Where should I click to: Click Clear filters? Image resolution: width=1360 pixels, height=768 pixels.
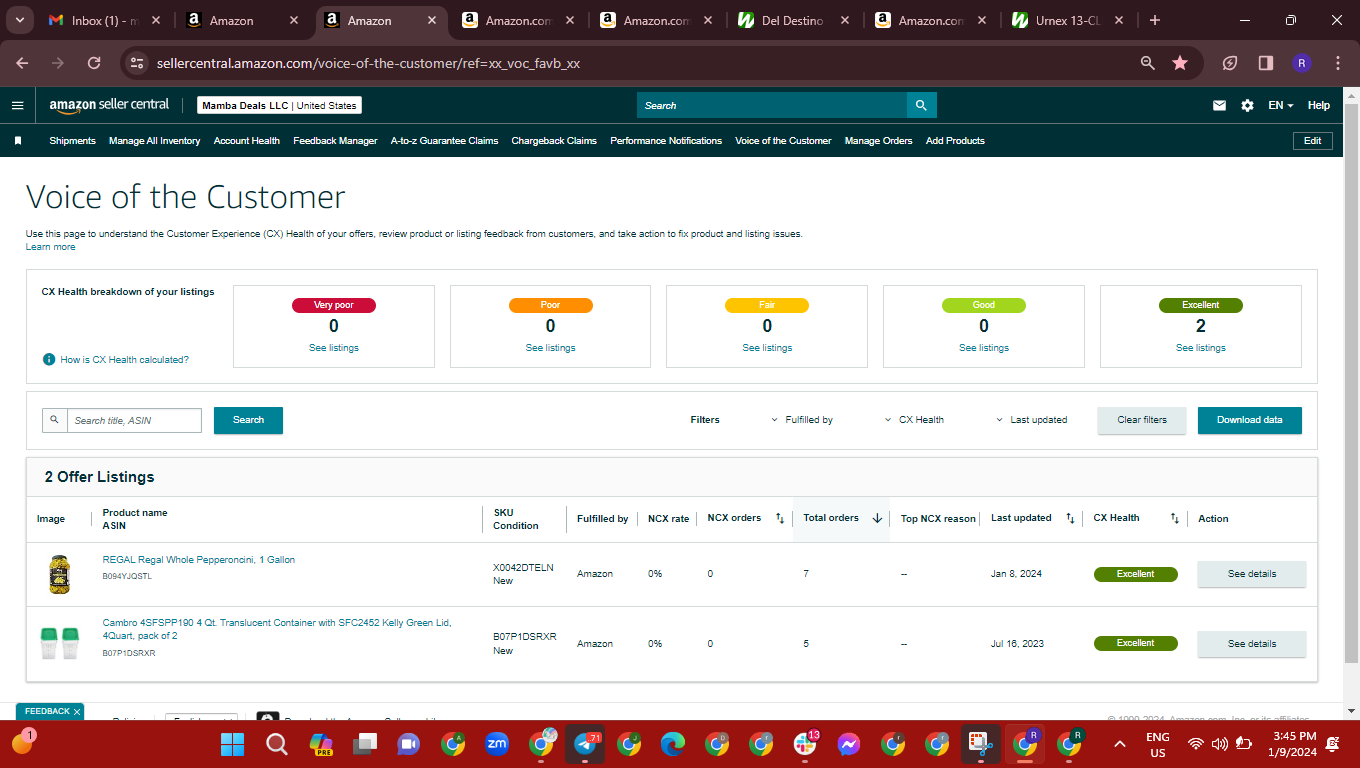pyautogui.click(x=1142, y=420)
